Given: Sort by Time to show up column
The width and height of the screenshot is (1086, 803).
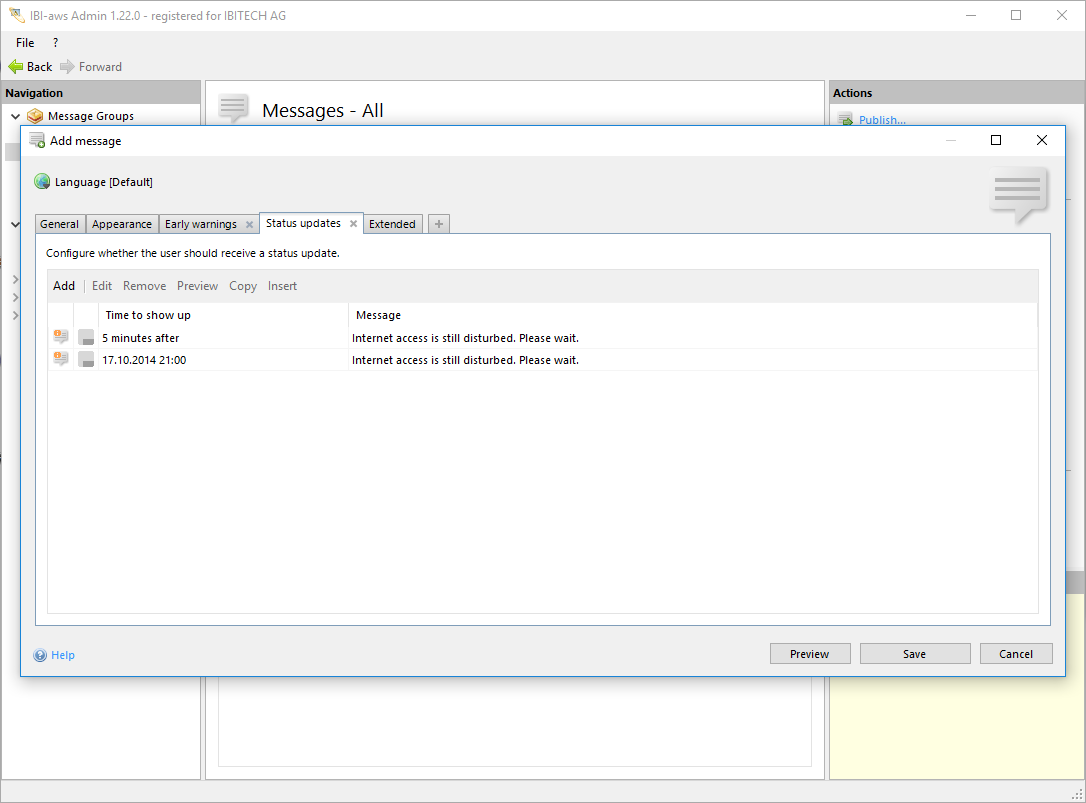Looking at the screenshot, I should click(148, 315).
